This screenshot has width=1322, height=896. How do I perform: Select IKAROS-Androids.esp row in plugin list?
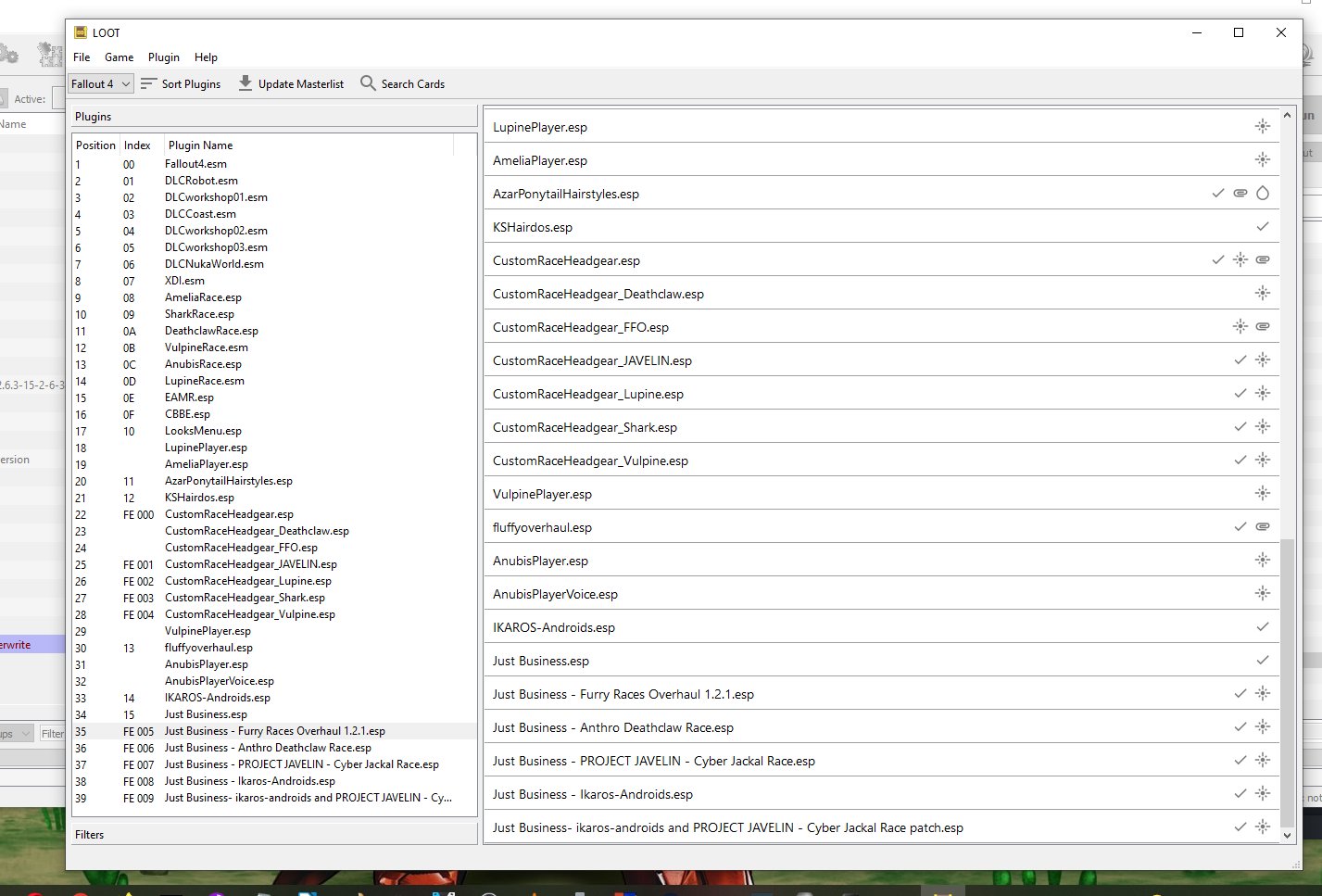(x=274, y=698)
